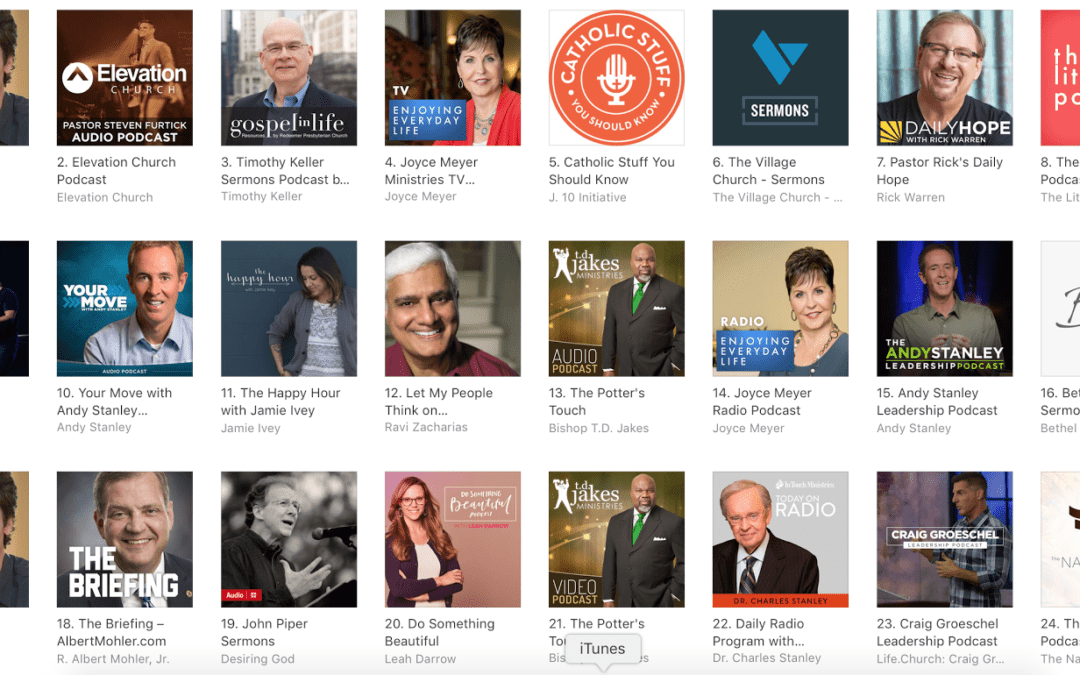Screen dimensions: 1080x675
Task: Open title link 19. John Piper Sermons
Action: 263,632
